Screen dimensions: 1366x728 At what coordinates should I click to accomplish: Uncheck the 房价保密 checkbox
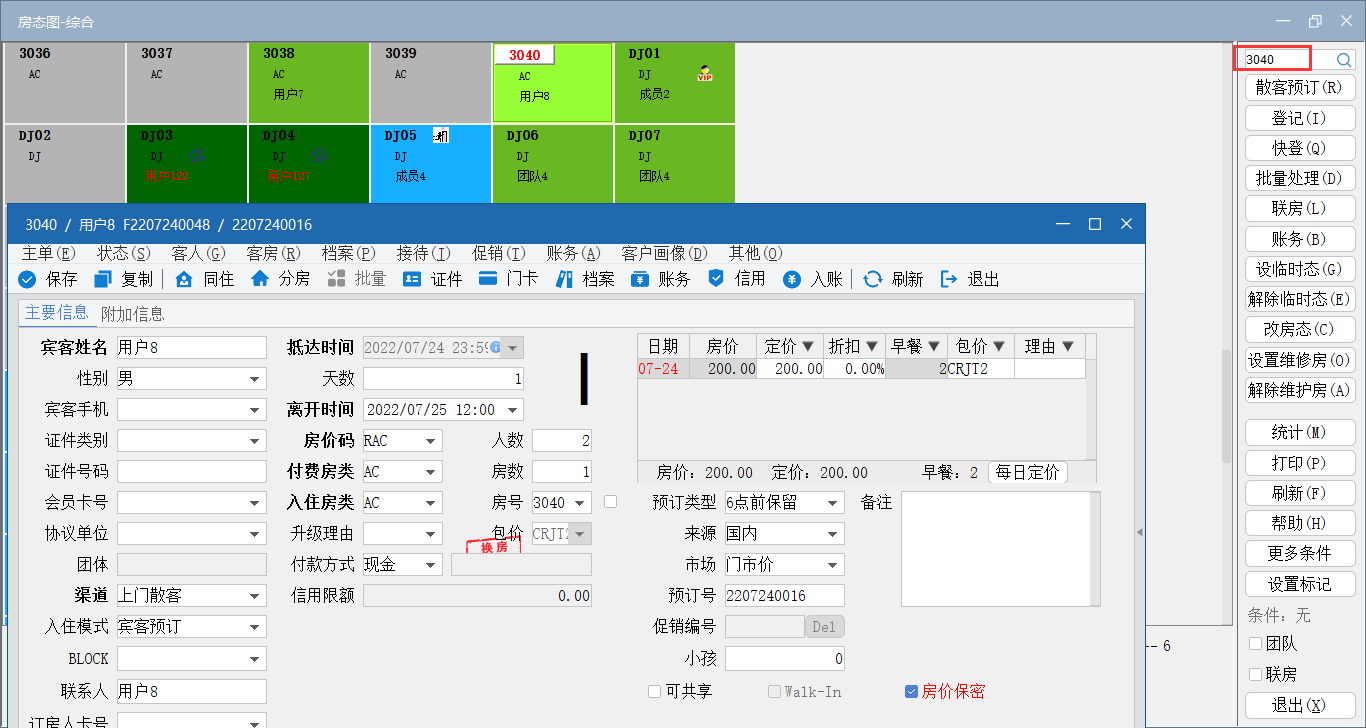click(x=911, y=691)
